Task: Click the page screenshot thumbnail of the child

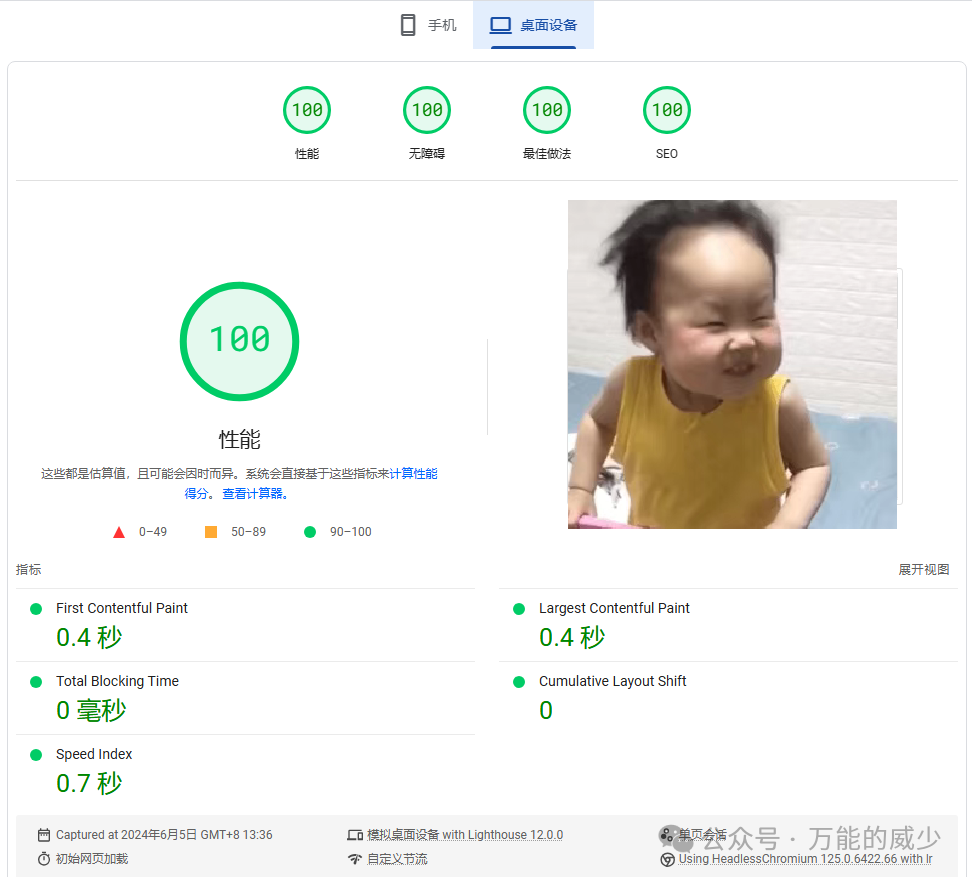Action: pyautogui.click(x=732, y=365)
